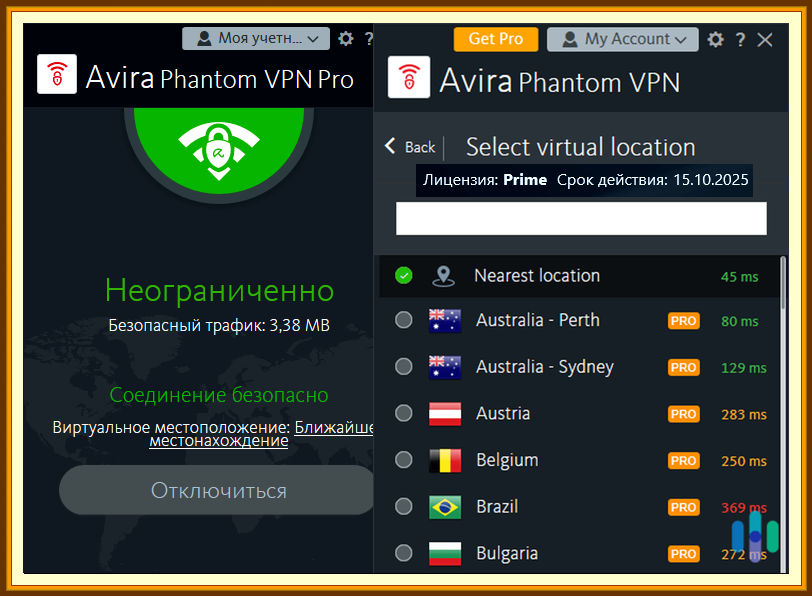812x596 pixels.
Task: Click the Australia flag next to Perth
Action: (x=445, y=321)
